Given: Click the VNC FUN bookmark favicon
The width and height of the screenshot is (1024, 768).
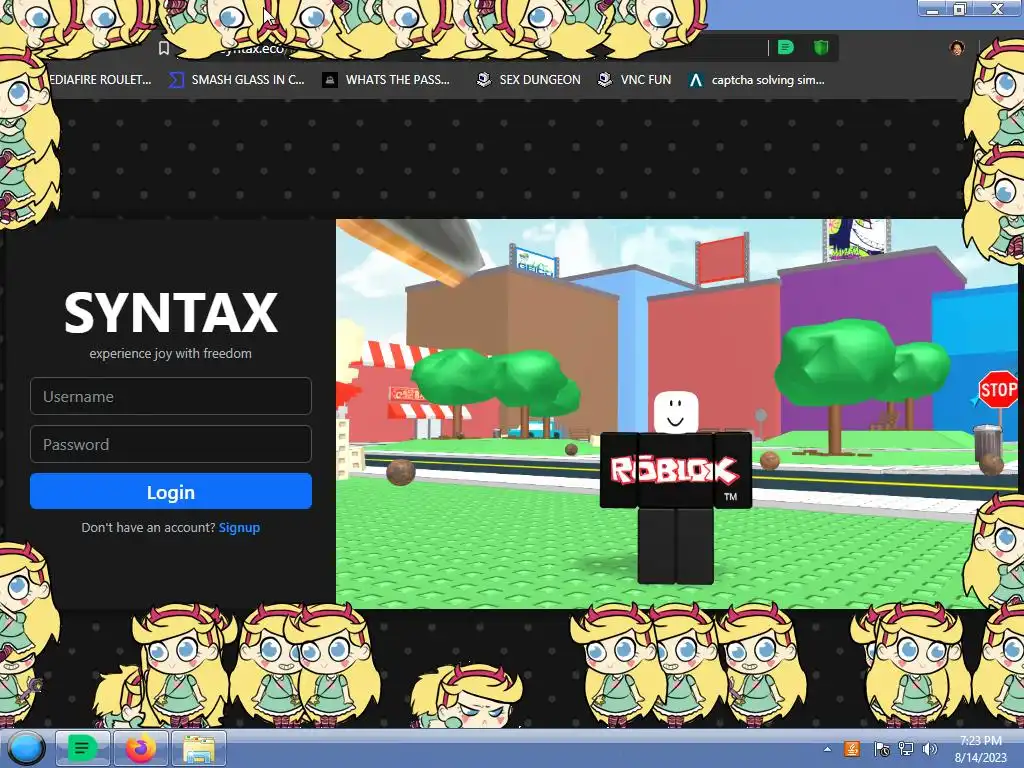Looking at the screenshot, I should 605,80.
